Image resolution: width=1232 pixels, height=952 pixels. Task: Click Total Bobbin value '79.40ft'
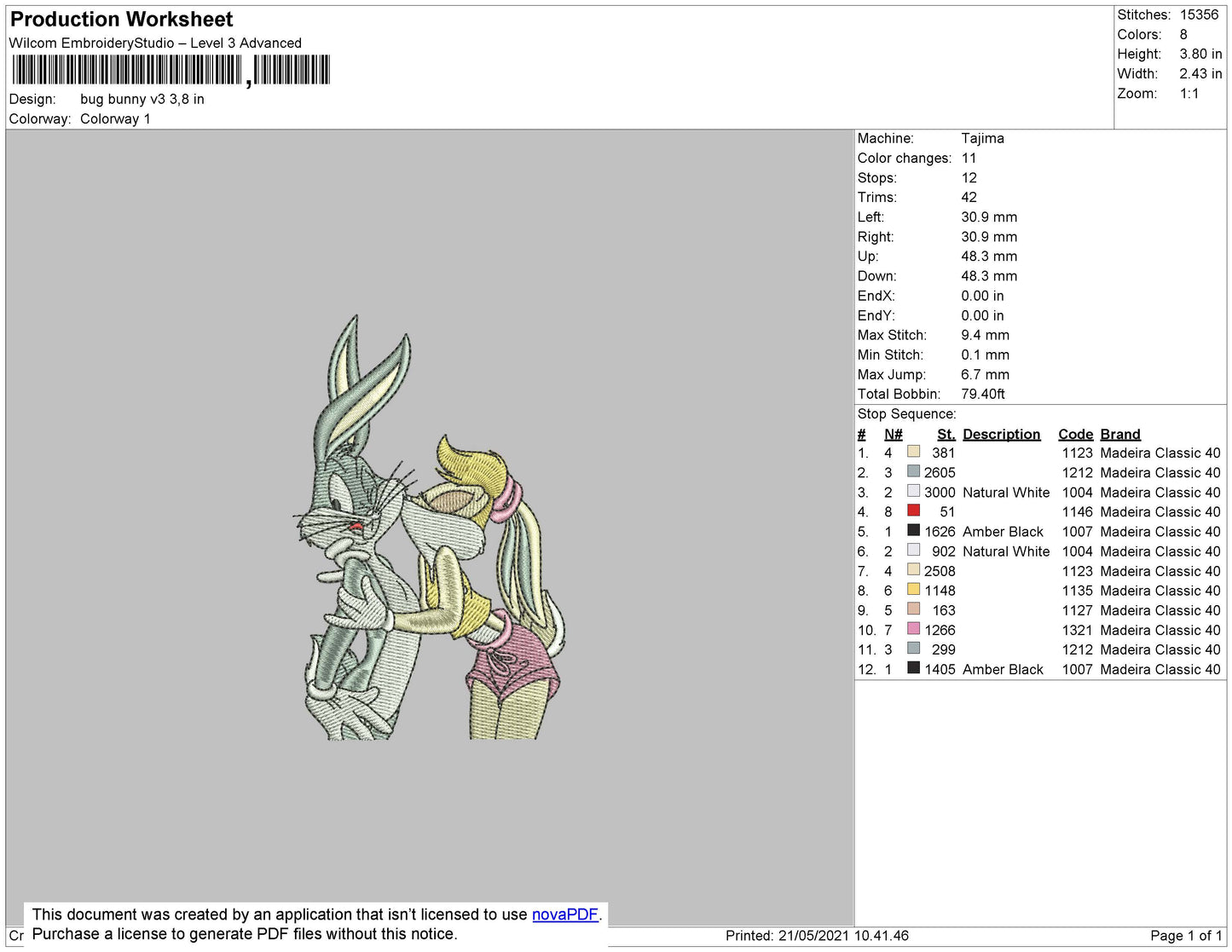coord(983,394)
